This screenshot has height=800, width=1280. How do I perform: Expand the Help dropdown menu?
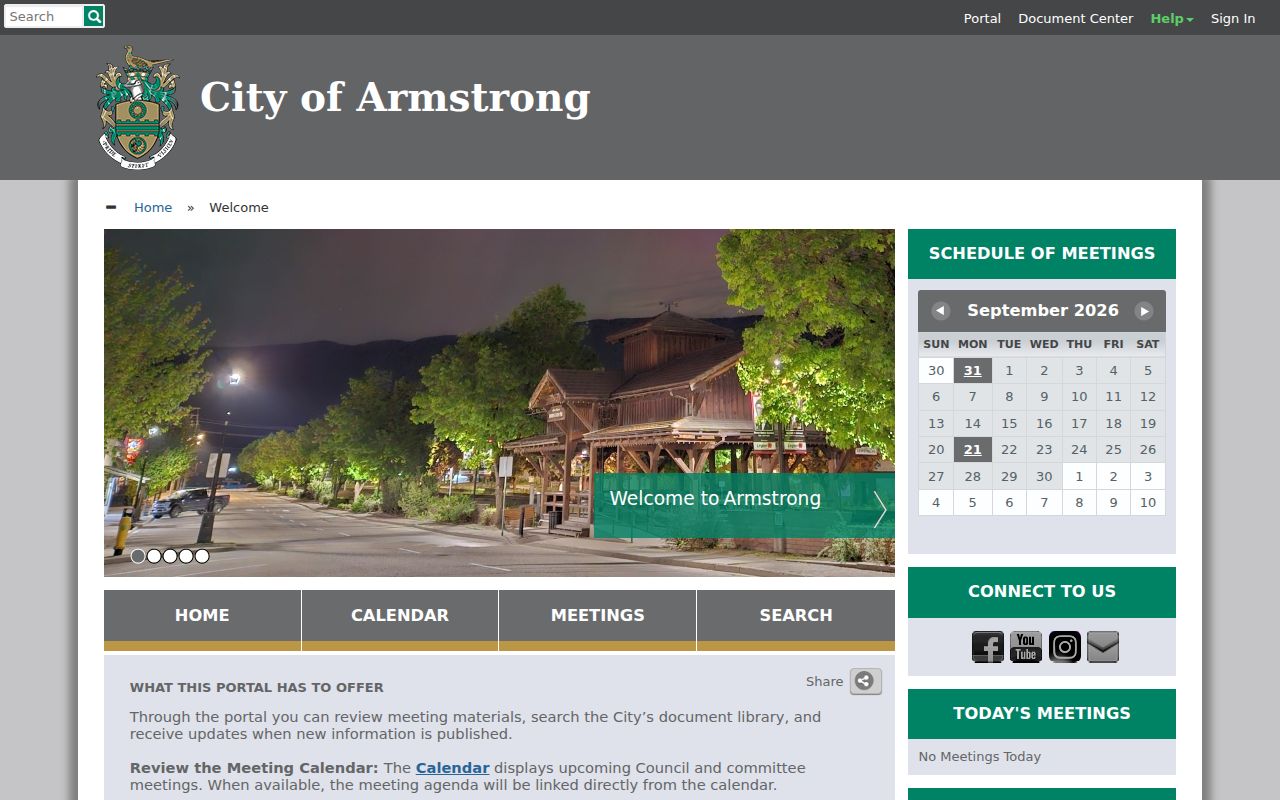[x=1171, y=18]
